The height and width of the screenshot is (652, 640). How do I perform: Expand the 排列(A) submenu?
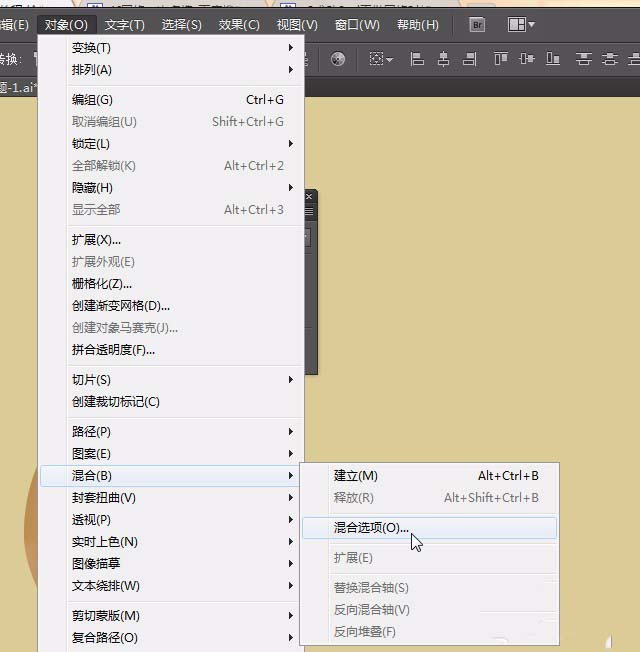pos(171,70)
